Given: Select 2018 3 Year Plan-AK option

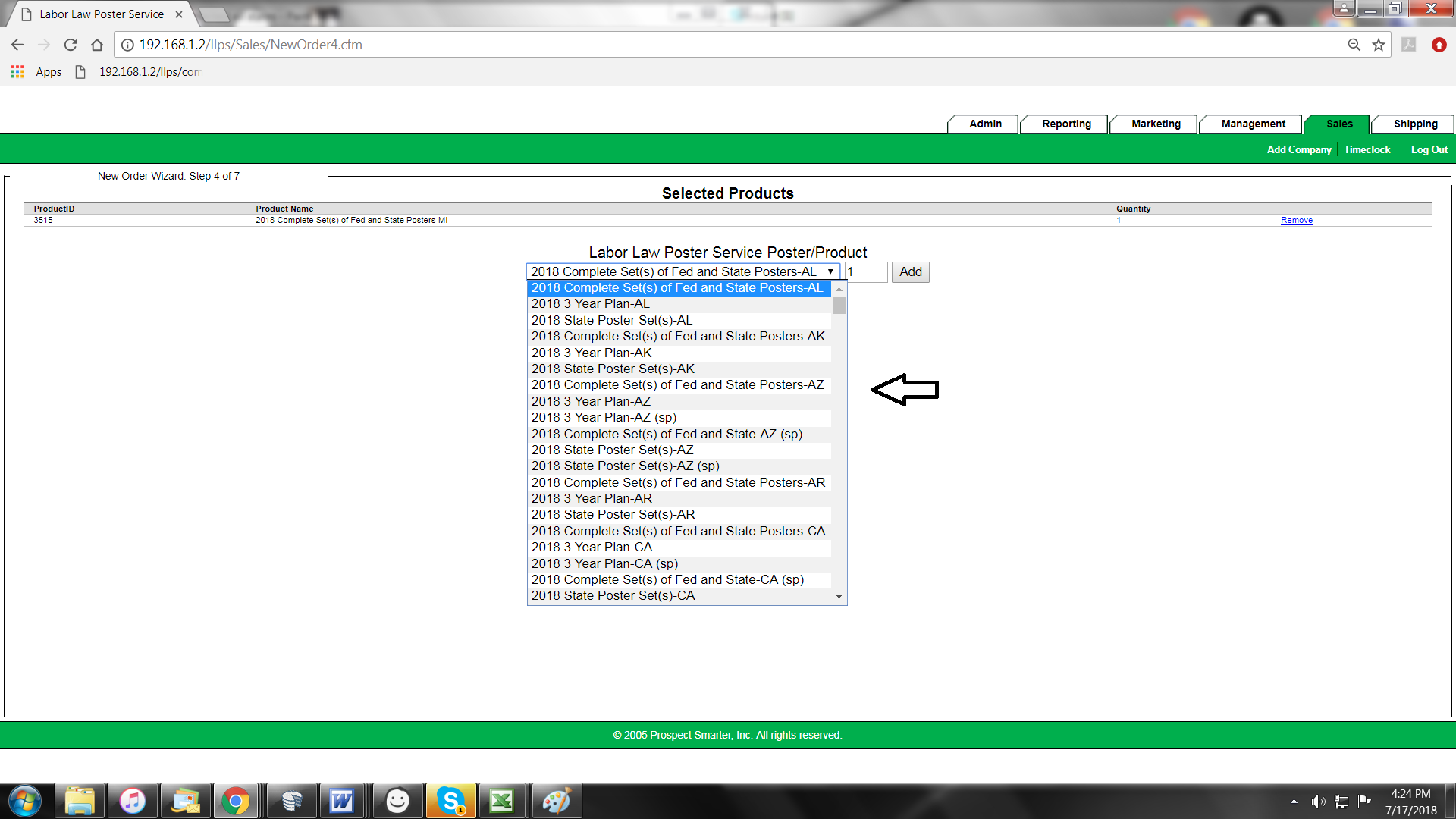Looking at the screenshot, I should 591,353.
